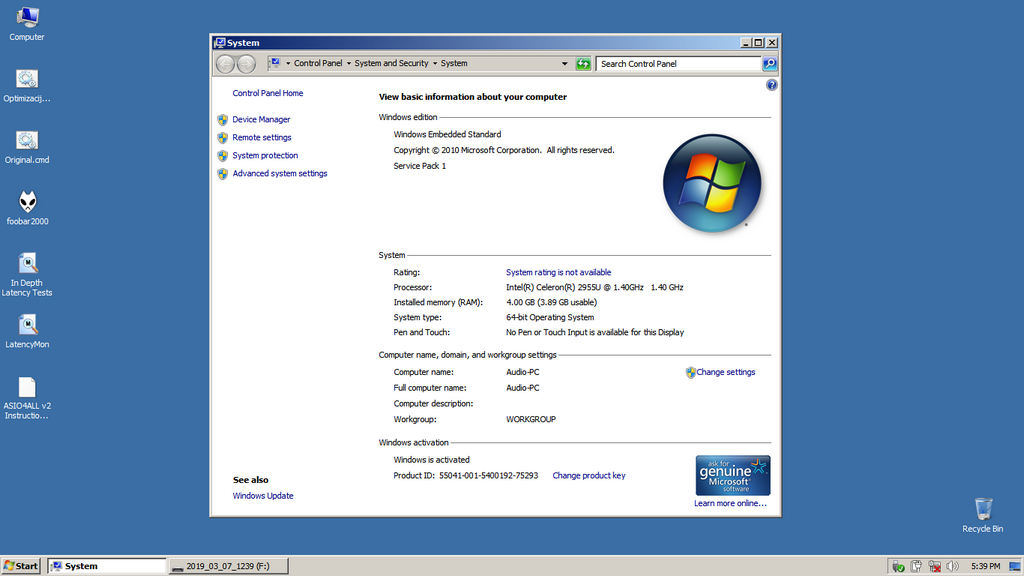1024x576 pixels.
Task: Click the Forward navigation arrow in System window
Action: click(x=246, y=63)
